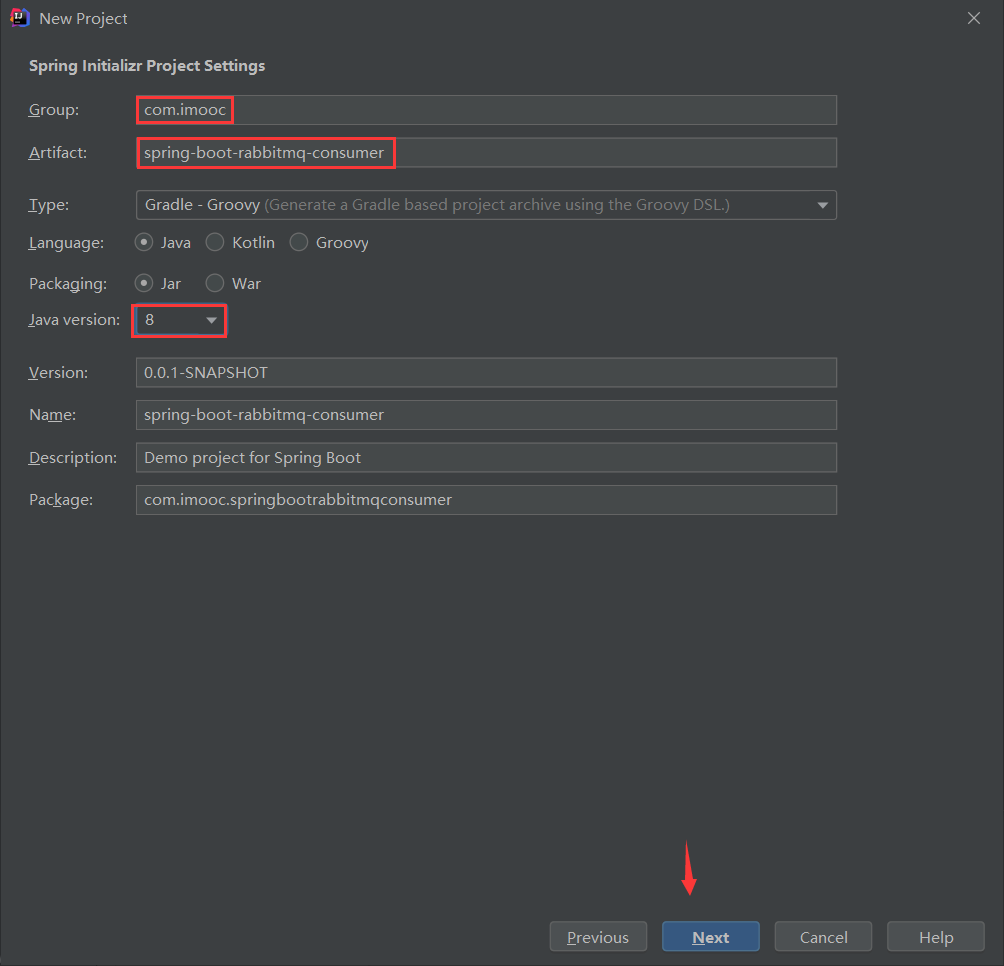Screen dimensions: 1004x966
Task: Click the "Packaging:" label
Action: 68,284
